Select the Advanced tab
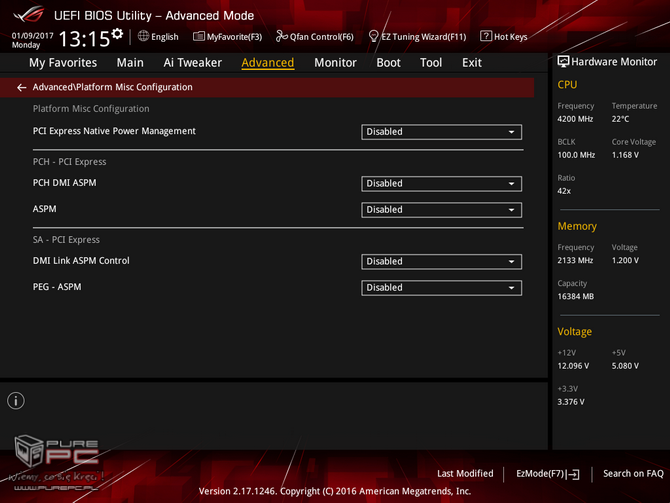The width and height of the screenshot is (670, 503). [x=267, y=63]
